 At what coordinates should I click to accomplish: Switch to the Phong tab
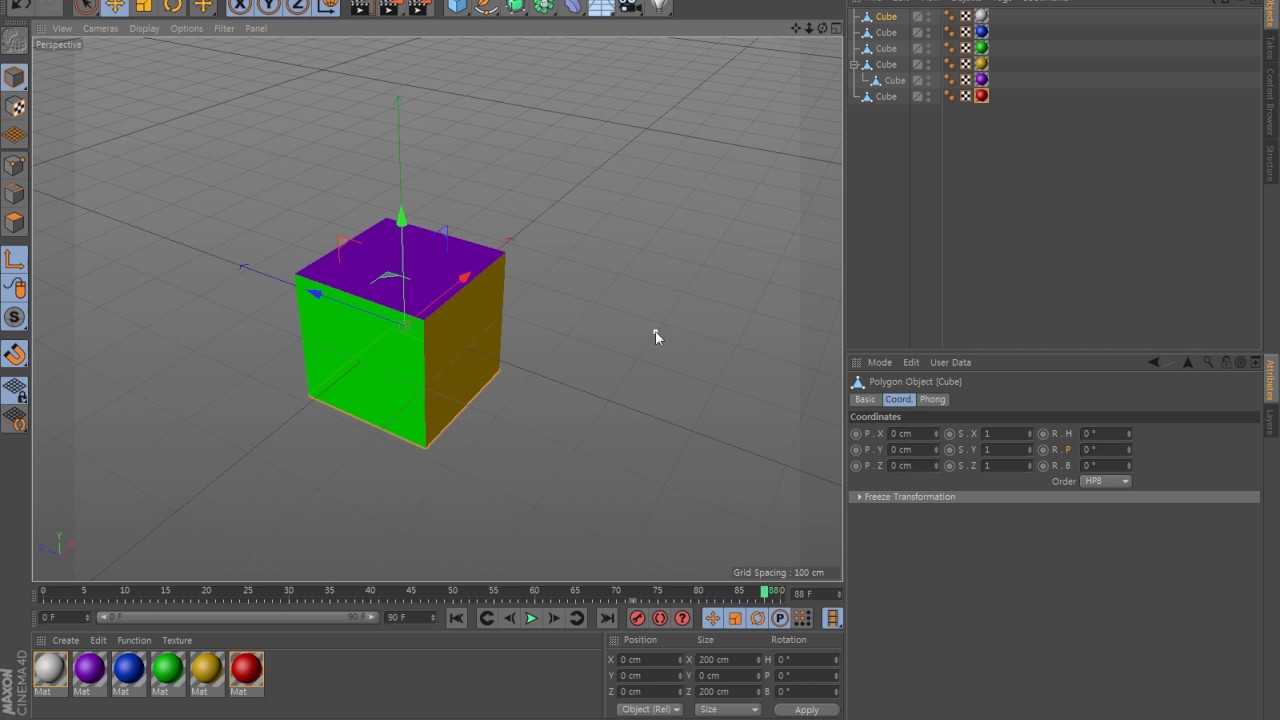coord(932,399)
